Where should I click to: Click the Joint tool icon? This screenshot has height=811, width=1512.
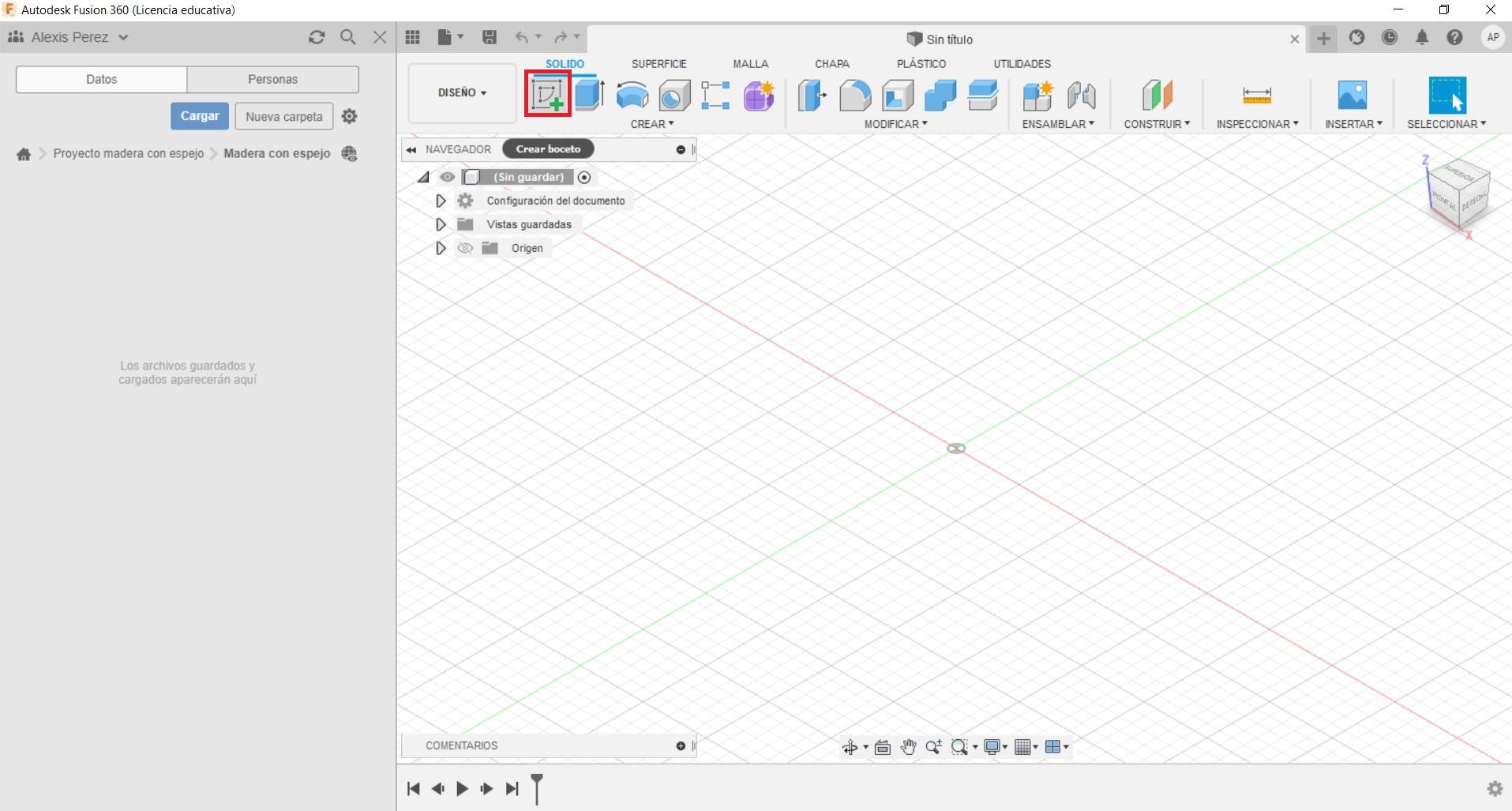click(1081, 96)
